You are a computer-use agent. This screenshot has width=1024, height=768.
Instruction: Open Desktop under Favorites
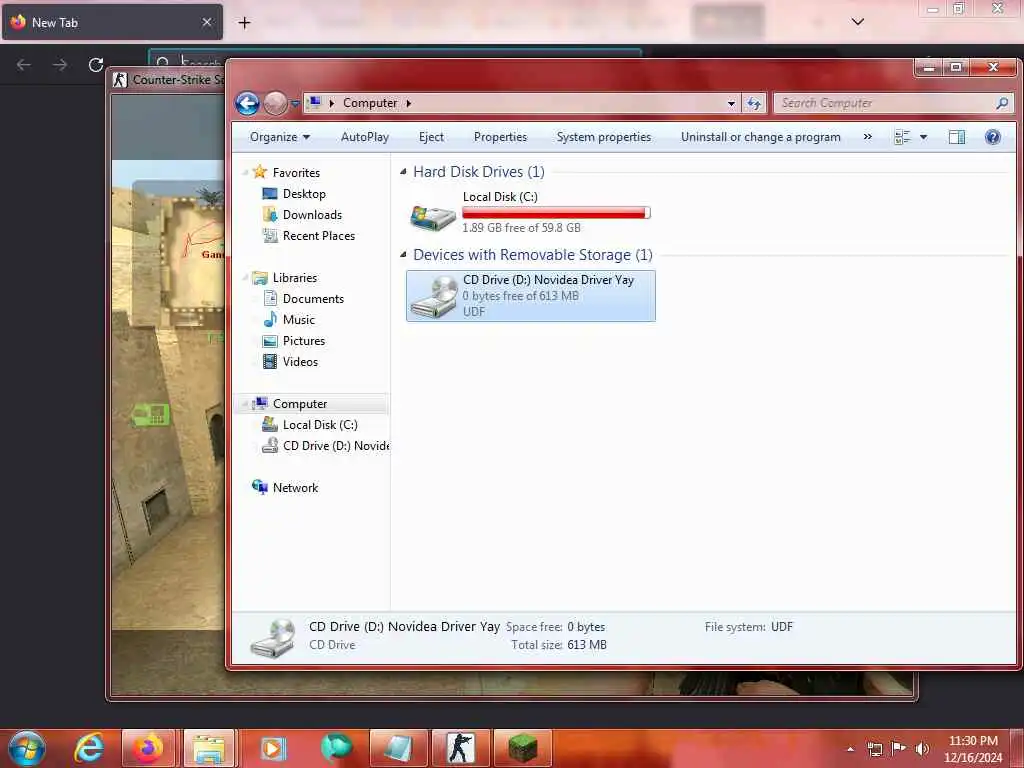[304, 194]
